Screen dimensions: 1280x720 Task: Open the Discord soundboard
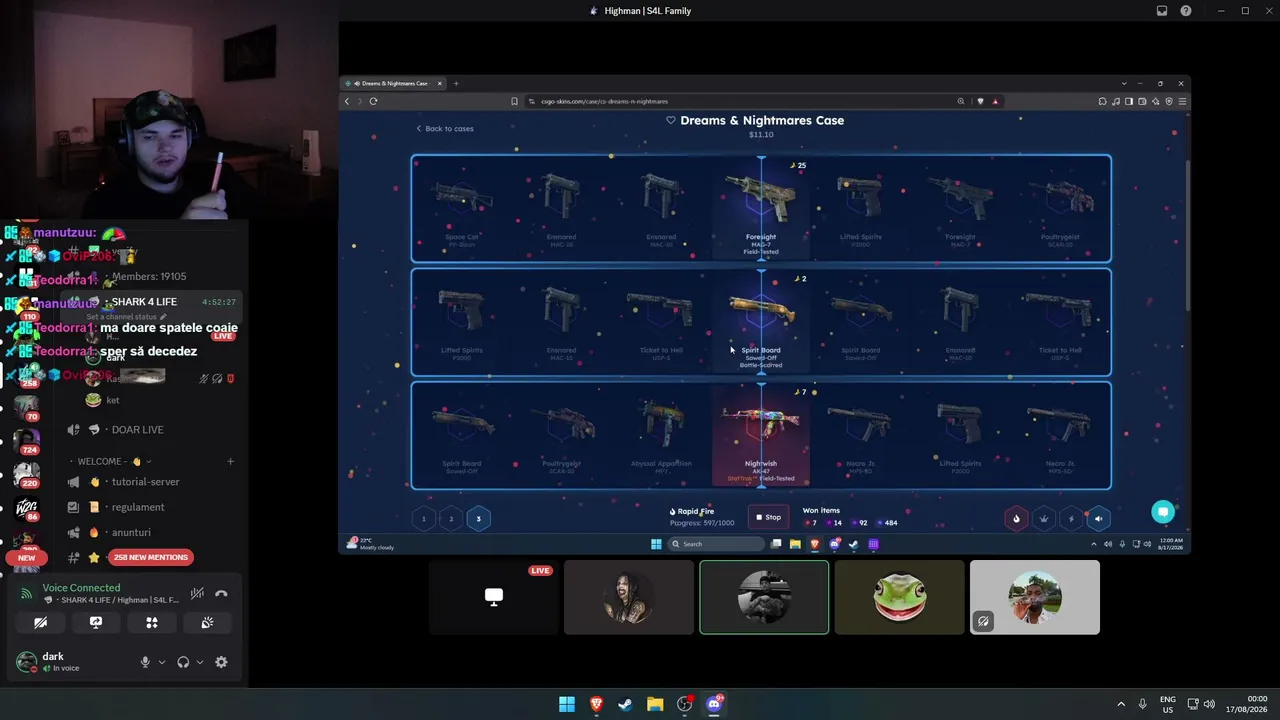tap(207, 622)
